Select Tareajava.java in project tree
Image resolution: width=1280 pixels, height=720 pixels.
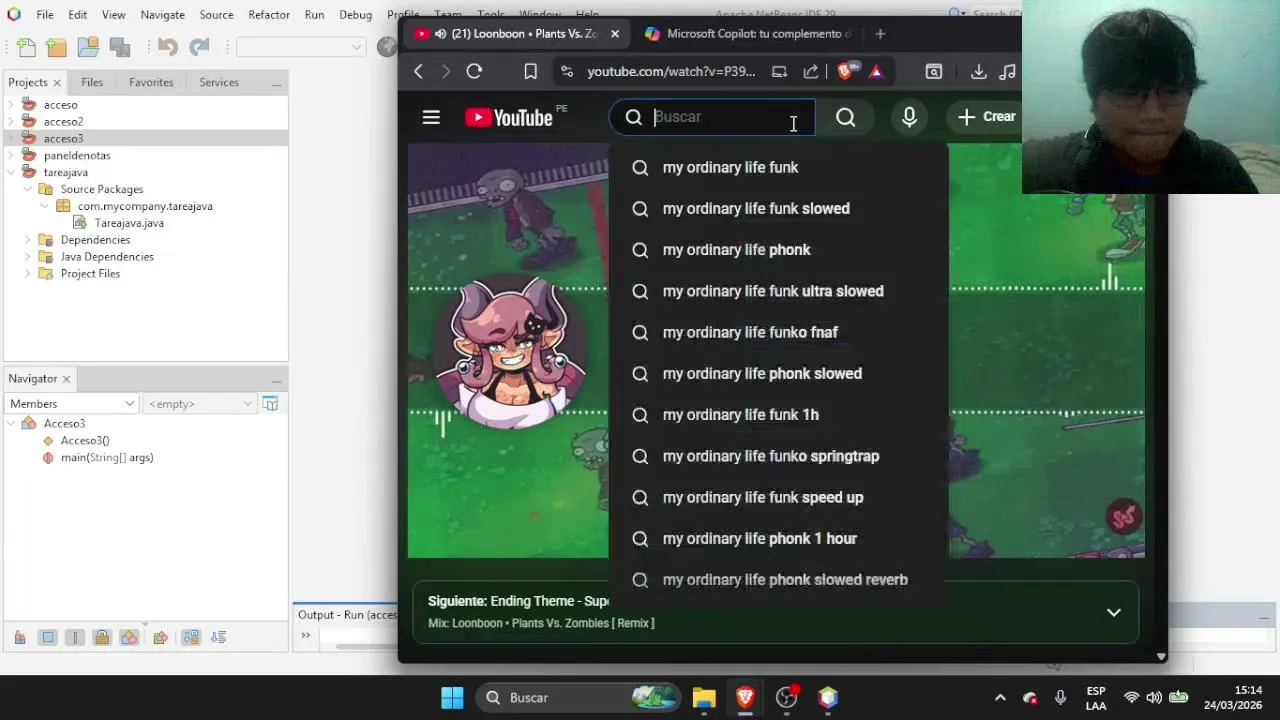click(129, 223)
